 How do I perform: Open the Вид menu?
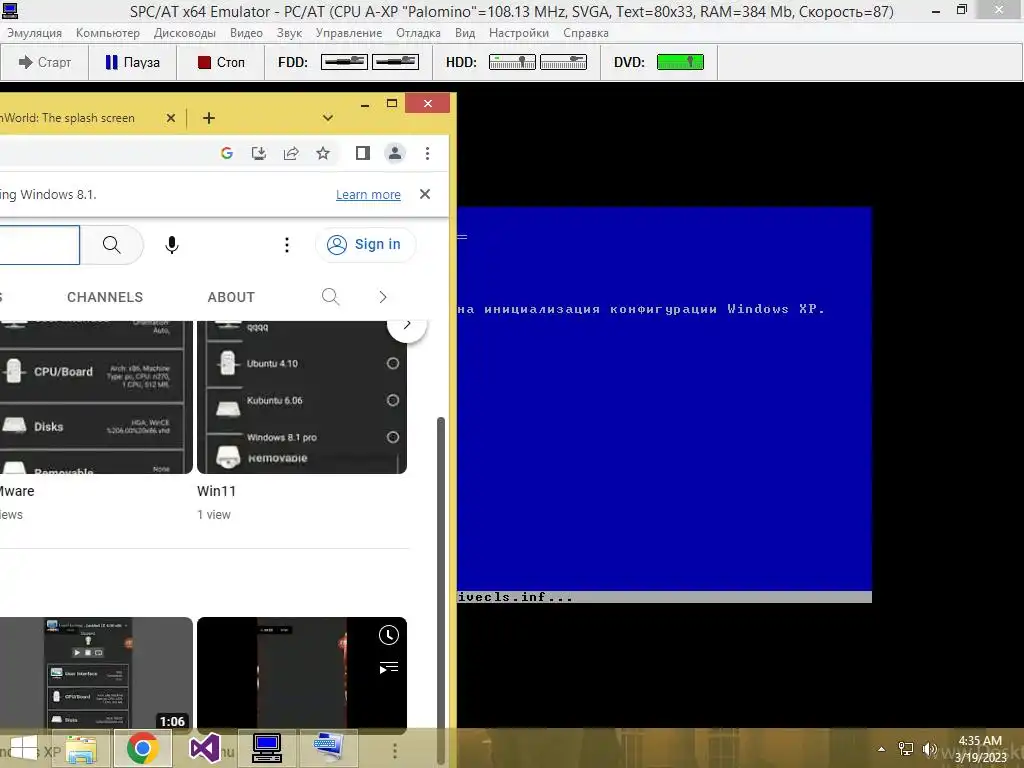click(464, 33)
